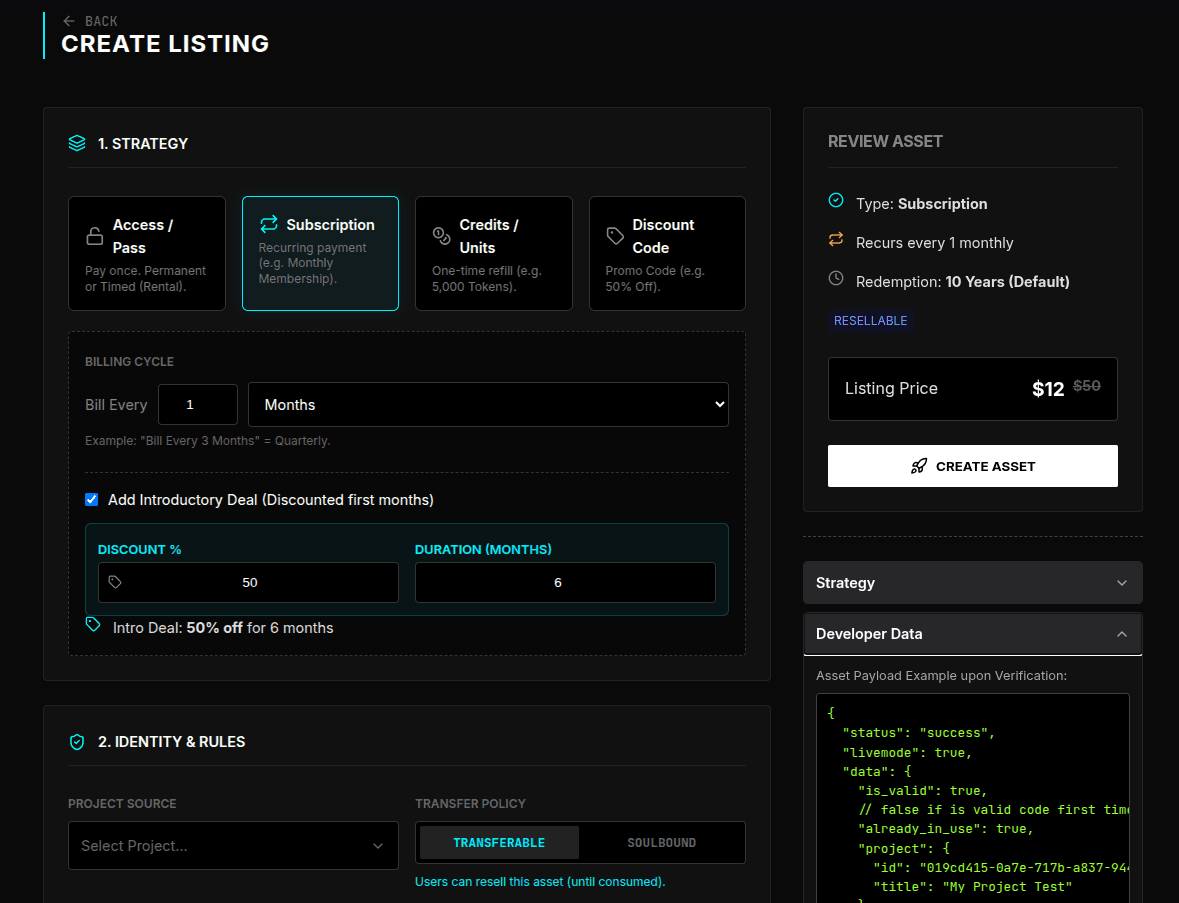Click the $12 listing price value

[1047, 389]
